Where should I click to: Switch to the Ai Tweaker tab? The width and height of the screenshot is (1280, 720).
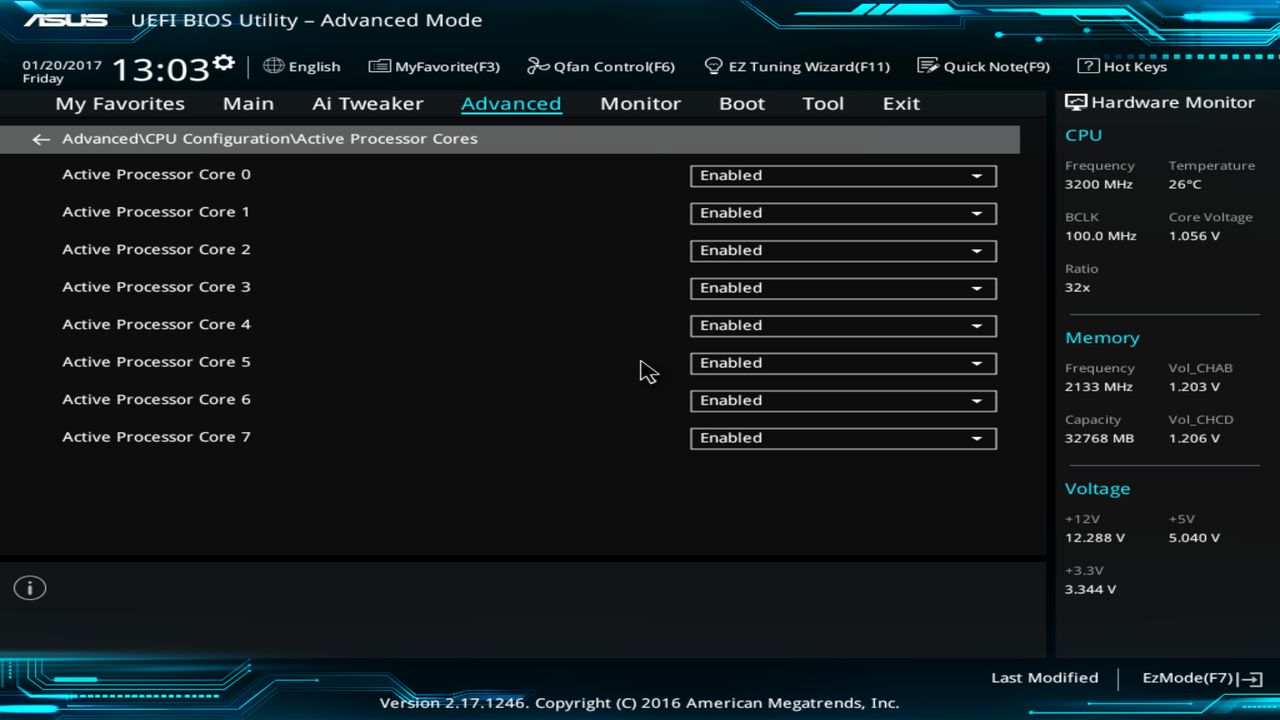tap(367, 103)
